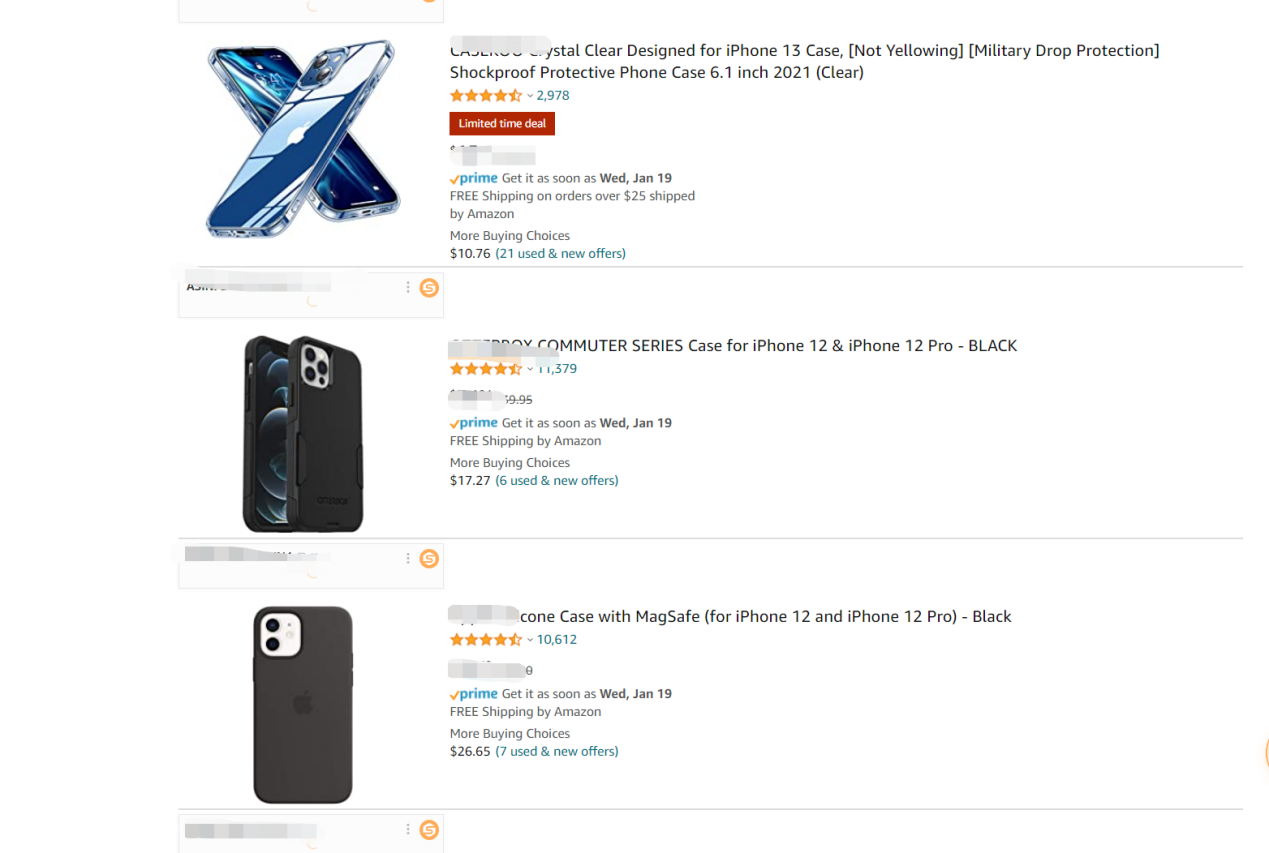1269x853 pixels.
Task: View 6 used & new offers
Action: click(557, 481)
